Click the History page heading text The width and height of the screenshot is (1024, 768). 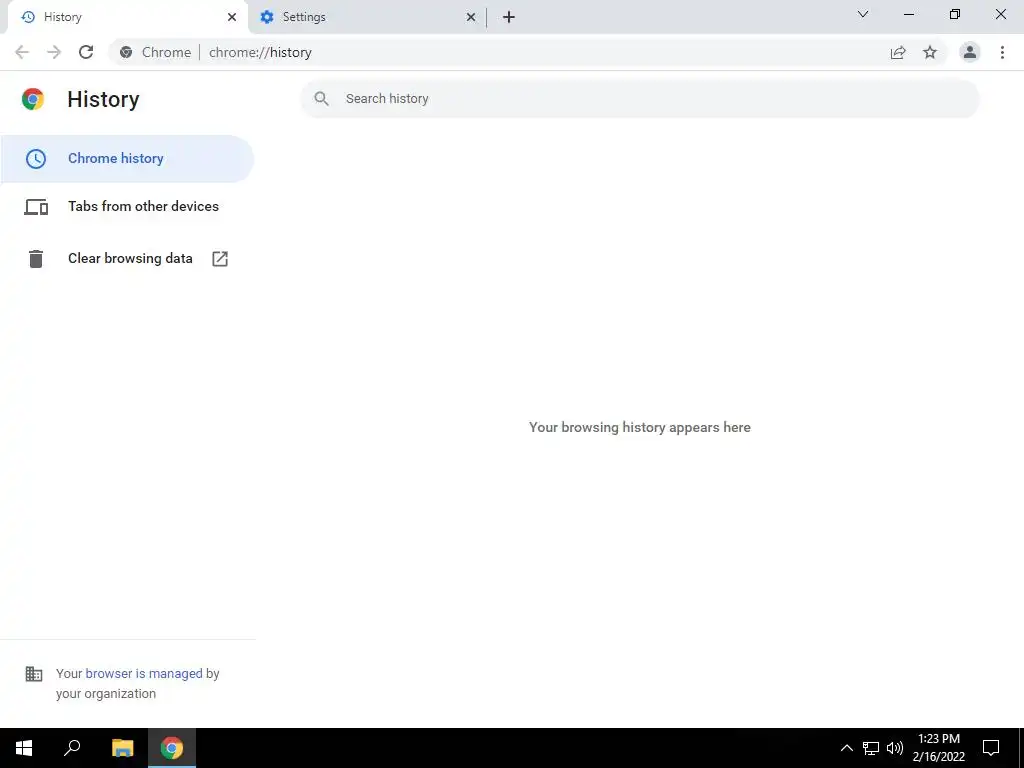click(x=103, y=99)
